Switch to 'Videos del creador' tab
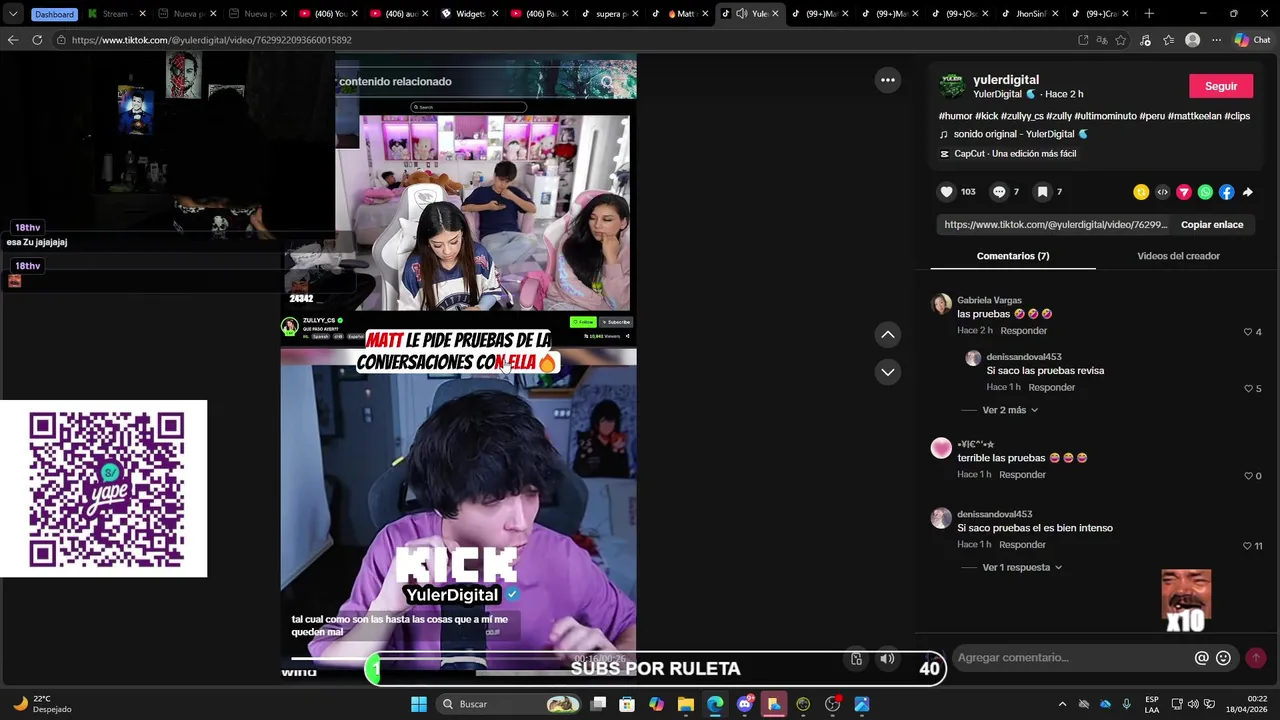This screenshot has width=1280, height=720. (1178, 256)
